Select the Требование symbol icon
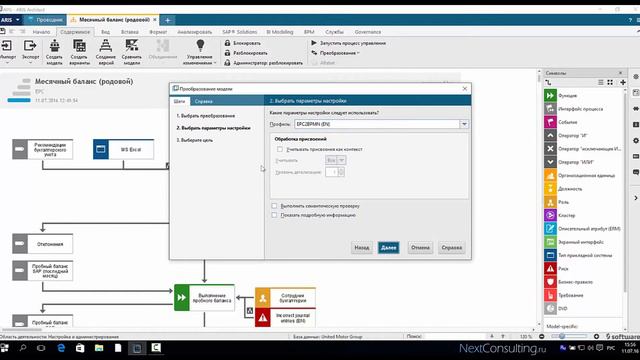640x360 pixels. pos(550,295)
